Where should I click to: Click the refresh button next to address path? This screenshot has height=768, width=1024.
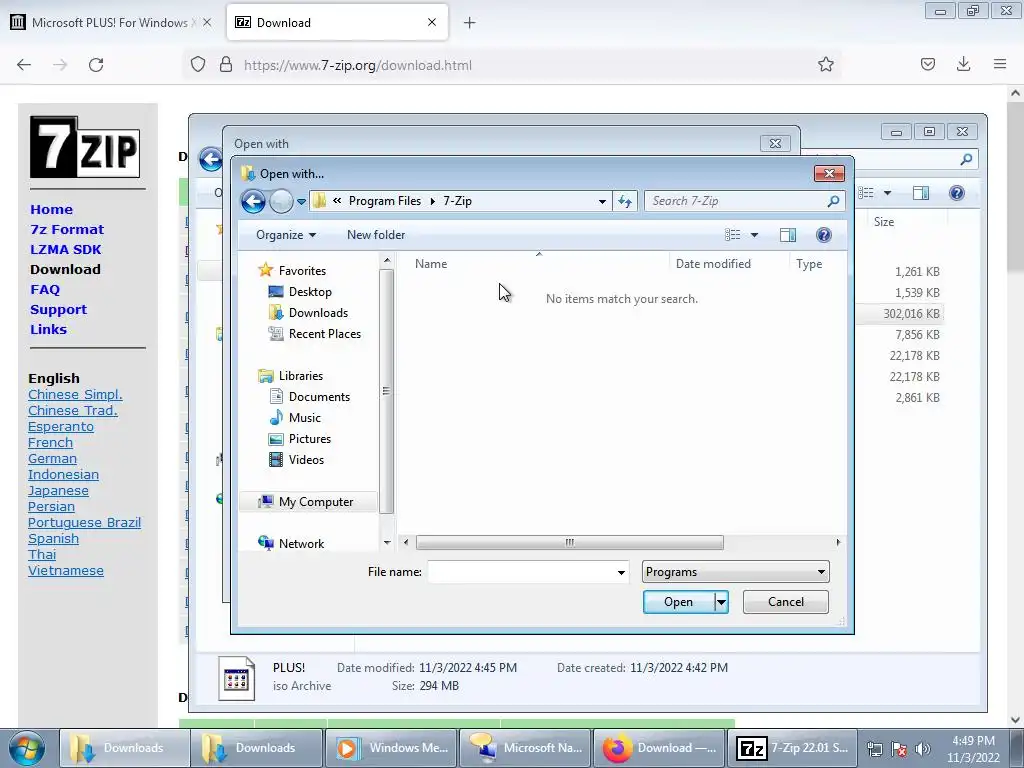click(x=625, y=201)
